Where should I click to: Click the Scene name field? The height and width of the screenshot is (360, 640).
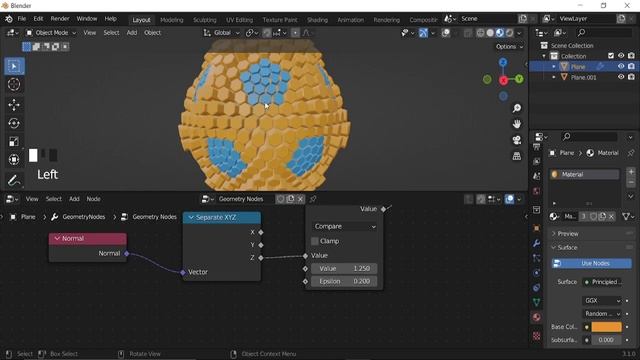(x=488, y=19)
